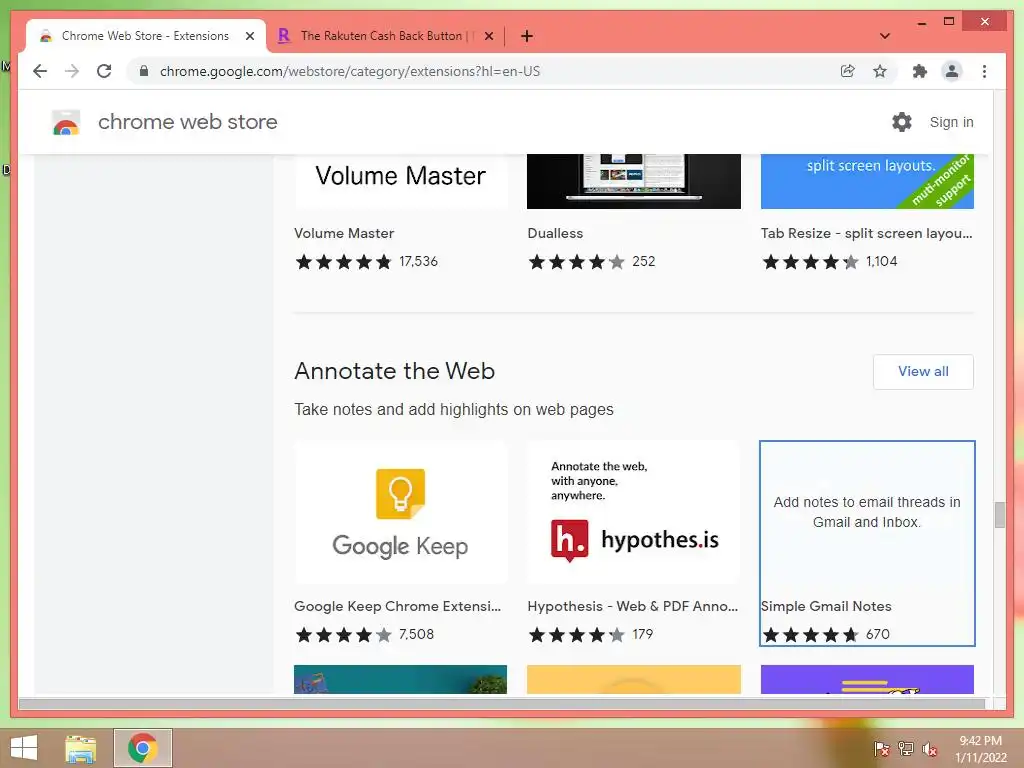1024x768 pixels.
Task: Click the Hypothesis - Web & PDF Annotation title
Action: [633, 606]
